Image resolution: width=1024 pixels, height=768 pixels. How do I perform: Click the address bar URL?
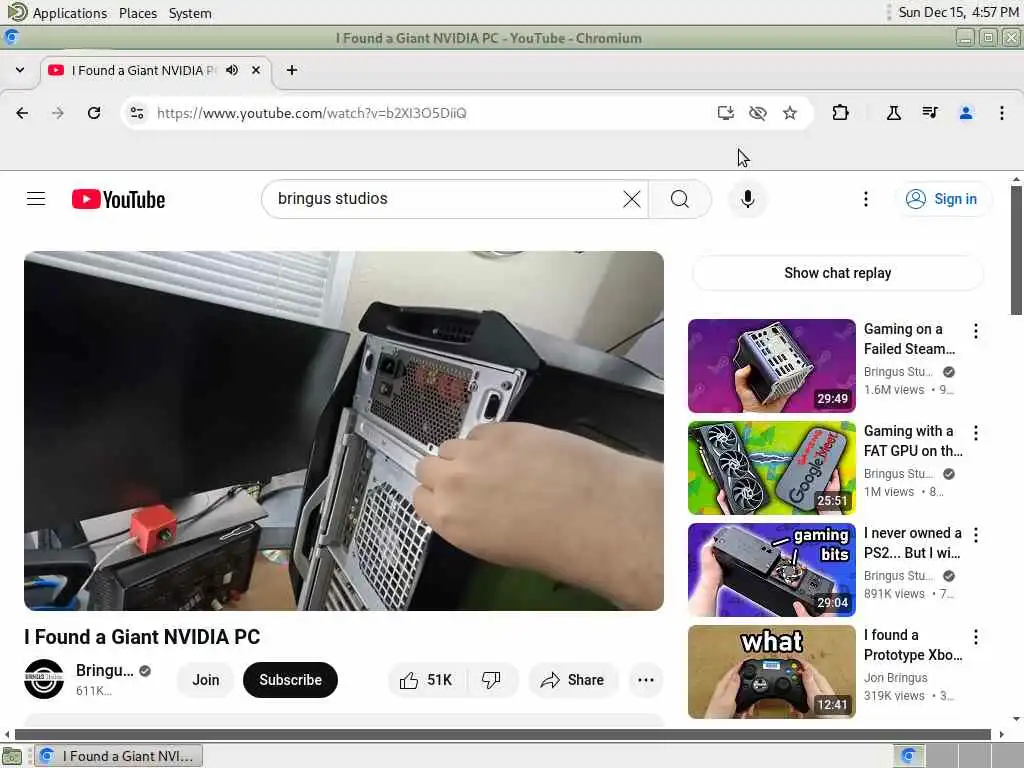click(312, 113)
